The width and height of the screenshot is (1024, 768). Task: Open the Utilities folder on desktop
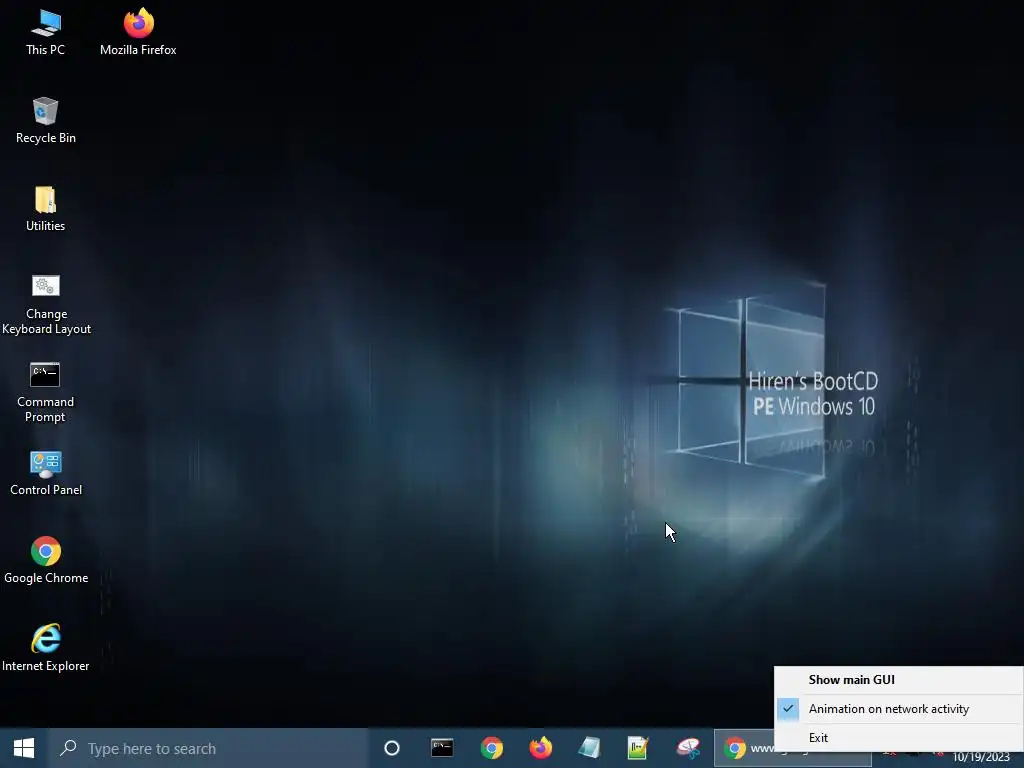click(x=46, y=209)
